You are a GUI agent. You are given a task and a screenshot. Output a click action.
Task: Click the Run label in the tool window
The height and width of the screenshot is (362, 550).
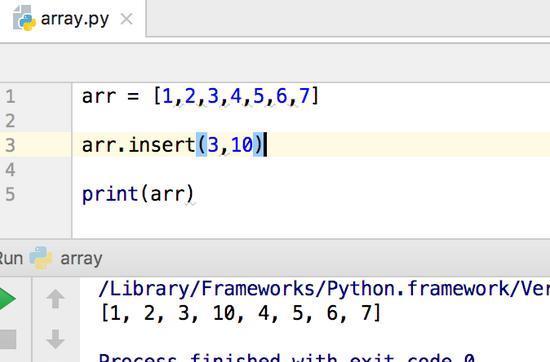11,259
